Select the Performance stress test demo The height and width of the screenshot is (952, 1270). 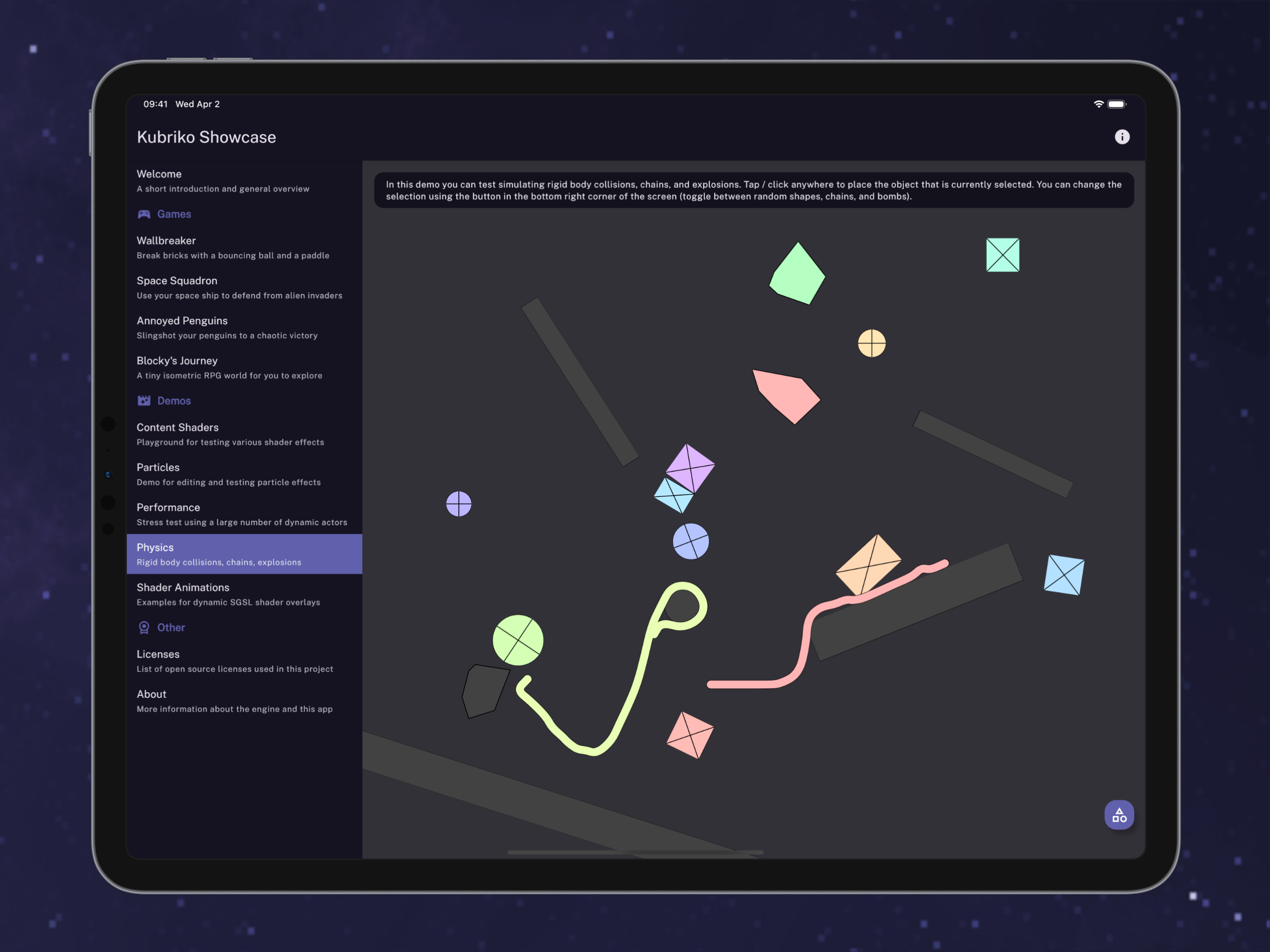pos(244,515)
